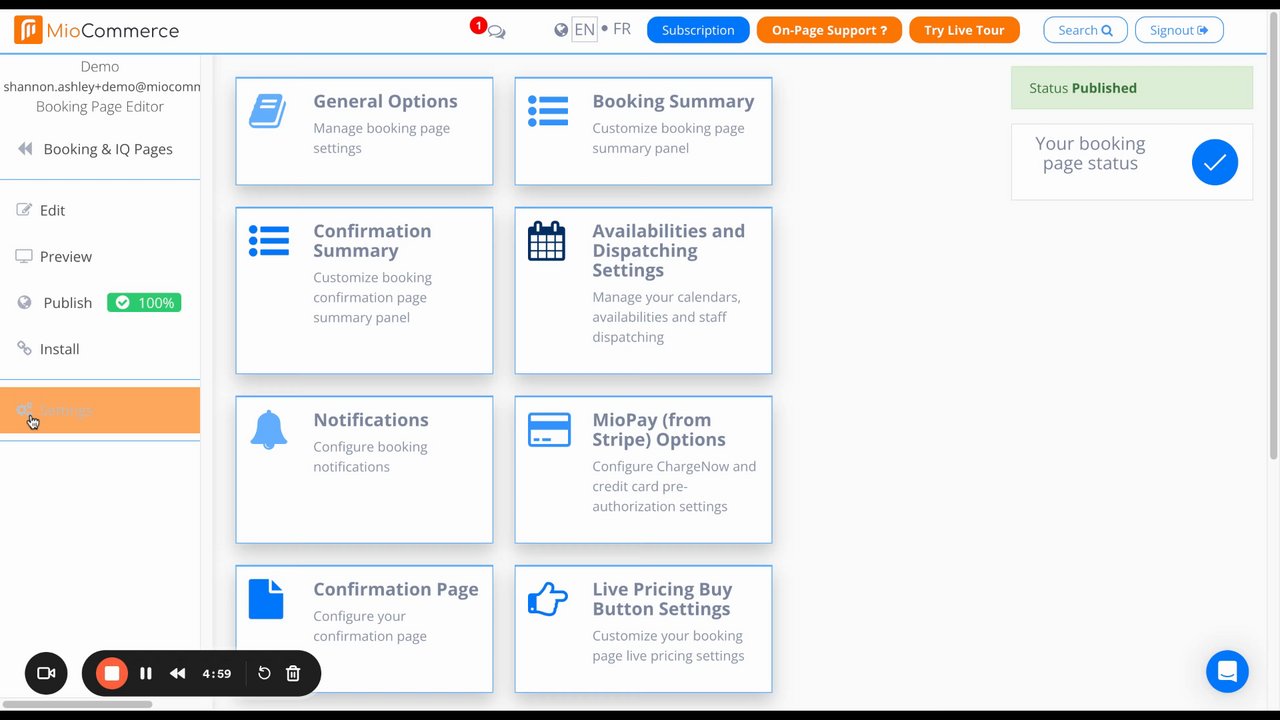Open the Booking Summary title link
Image resolution: width=1280 pixels, height=720 pixels.
tap(673, 101)
